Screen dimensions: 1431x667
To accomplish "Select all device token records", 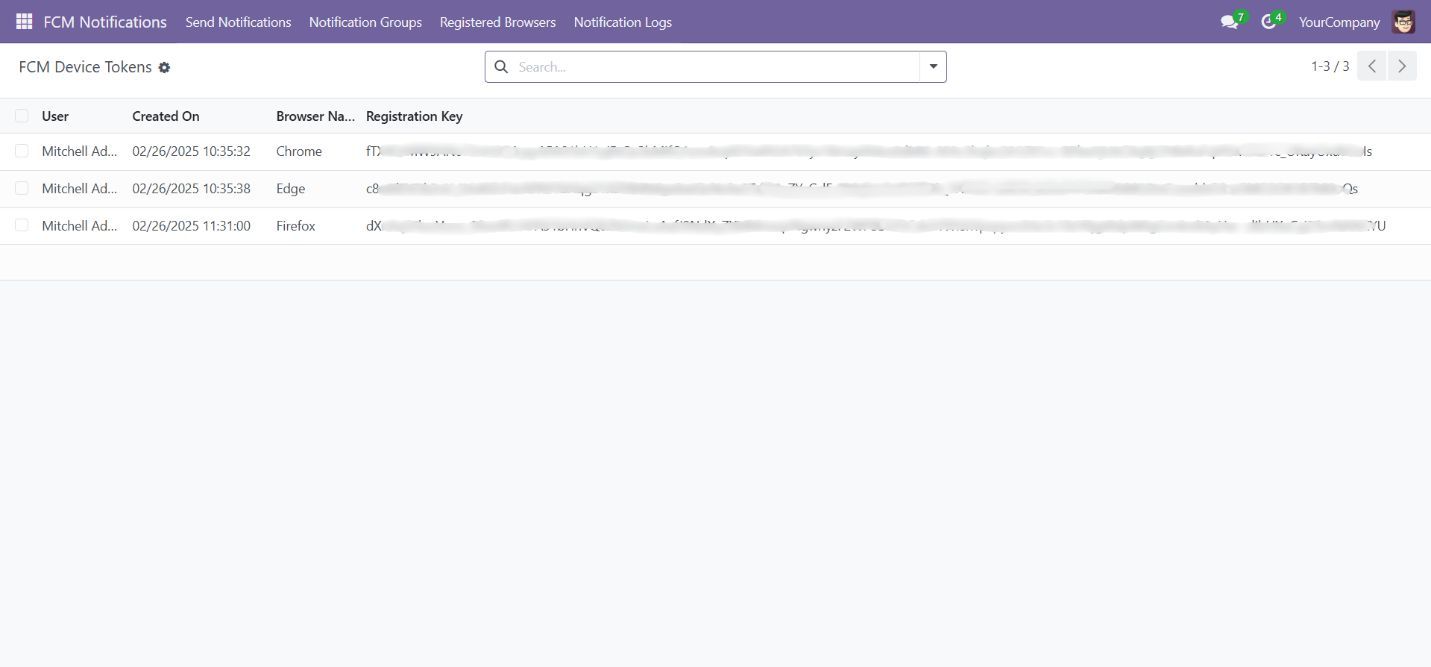I will pyautogui.click(x=22, y=115).
